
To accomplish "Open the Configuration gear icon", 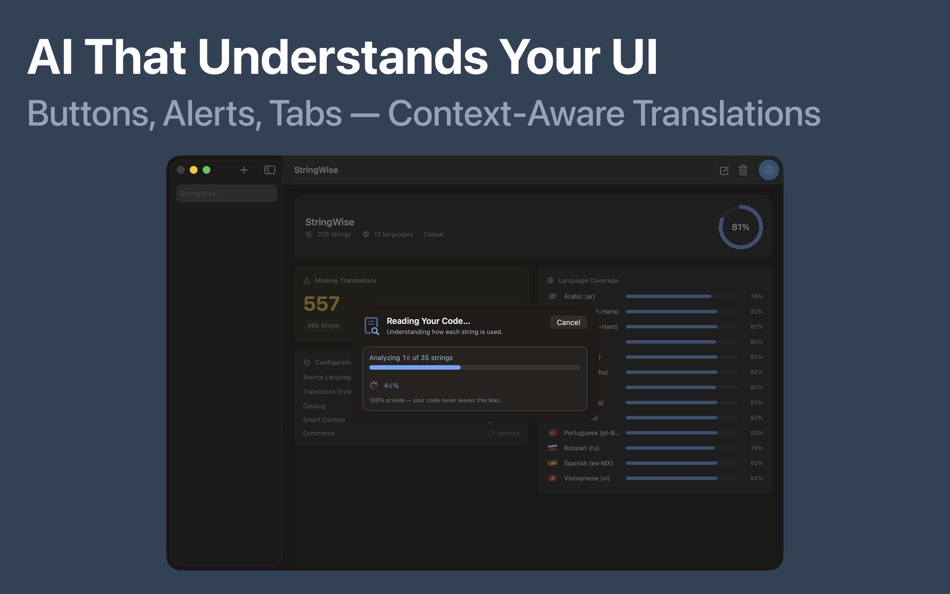I will coord(307,362).
